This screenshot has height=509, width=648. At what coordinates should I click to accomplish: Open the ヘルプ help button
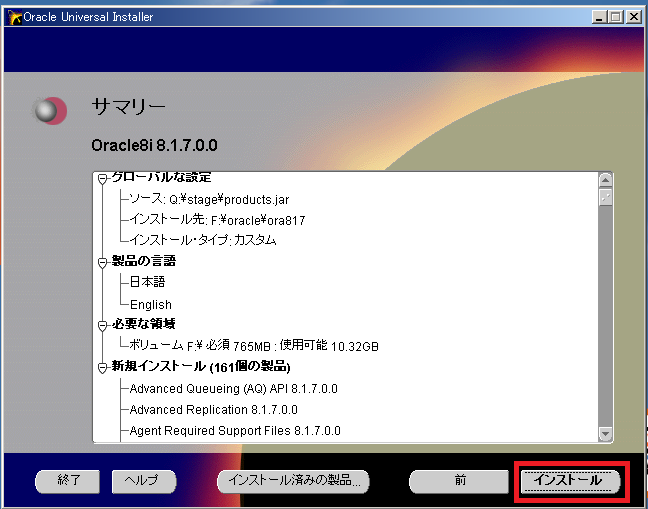point(144,481)
